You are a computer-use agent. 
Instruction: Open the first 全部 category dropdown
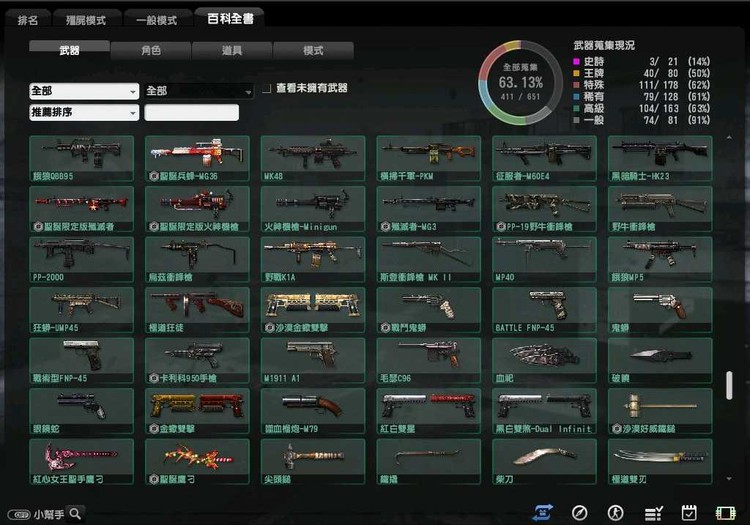(x=84, y=91)
